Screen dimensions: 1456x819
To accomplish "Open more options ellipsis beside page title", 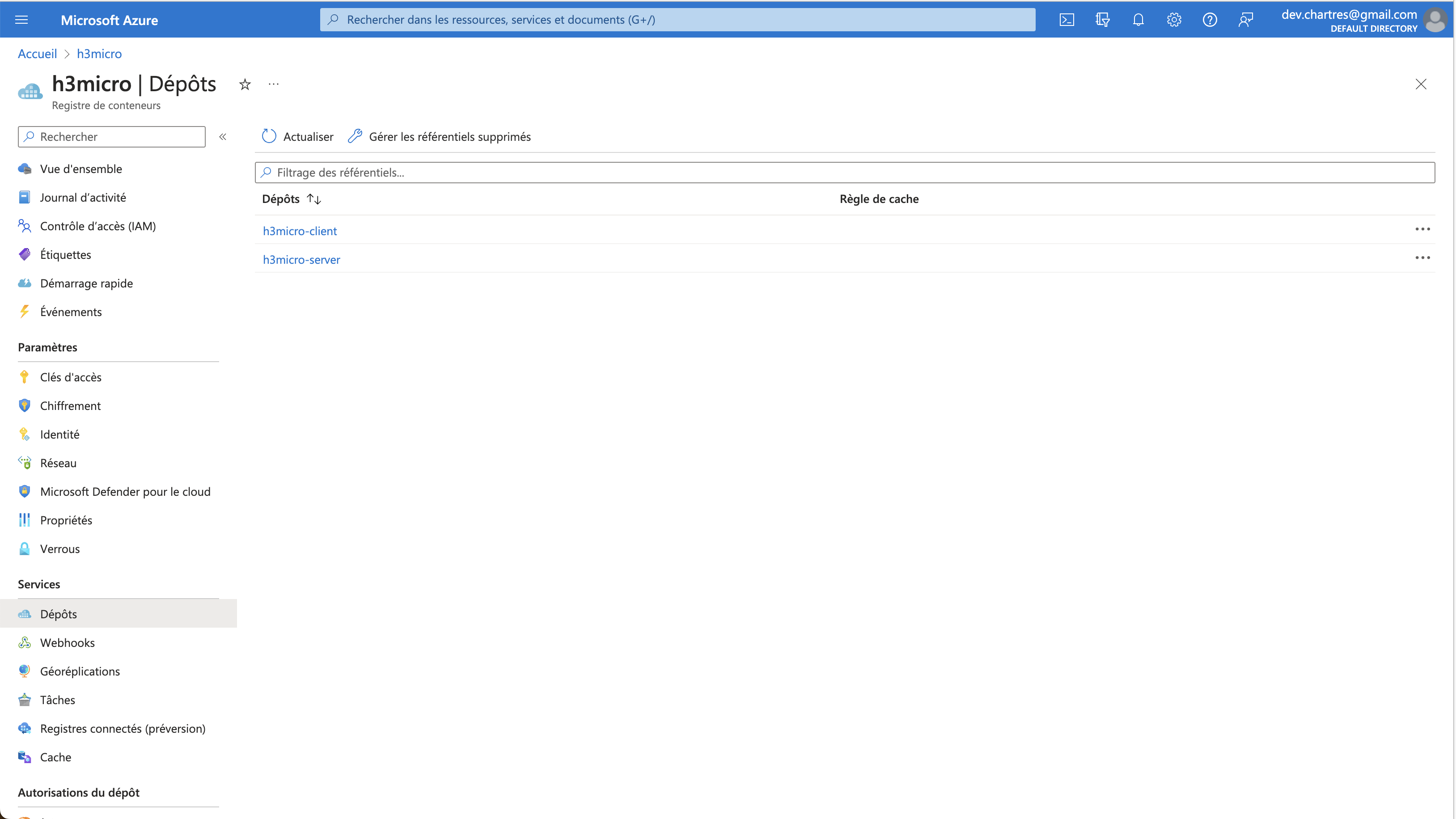I will point(274,84).
